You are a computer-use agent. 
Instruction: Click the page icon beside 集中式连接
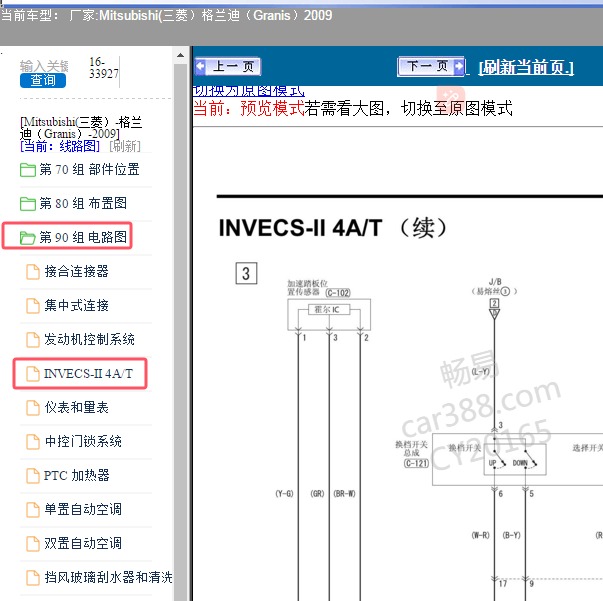(33, 306)
